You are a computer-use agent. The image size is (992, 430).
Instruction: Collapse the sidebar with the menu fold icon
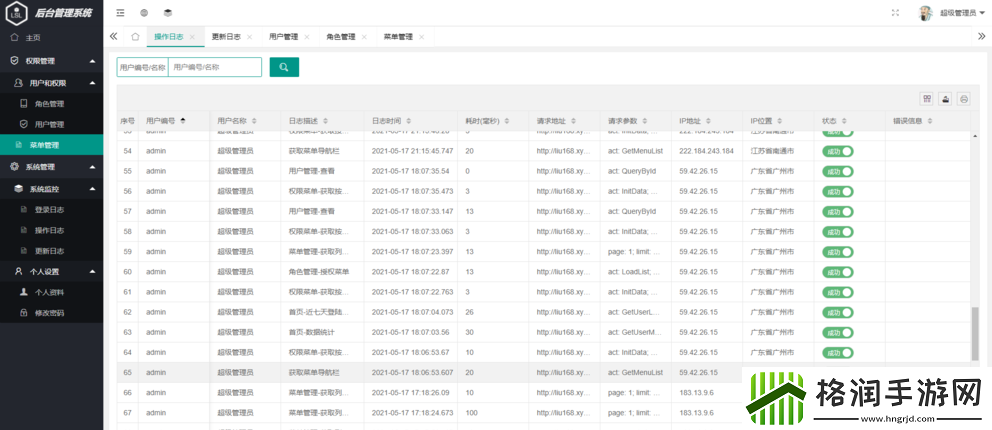(x=121, y=13)
